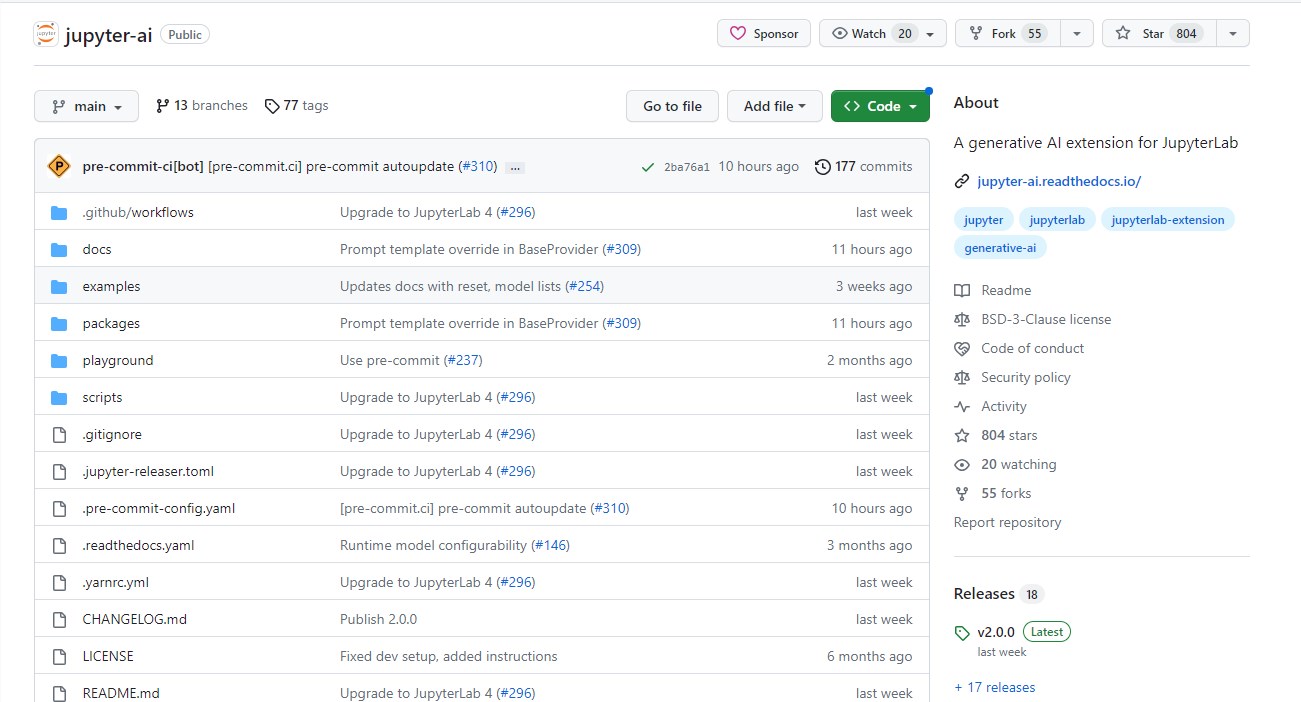The image size is (1301, 702).
Task: Select the generative-ai topic tag
Action: (x=1000, y=248)
